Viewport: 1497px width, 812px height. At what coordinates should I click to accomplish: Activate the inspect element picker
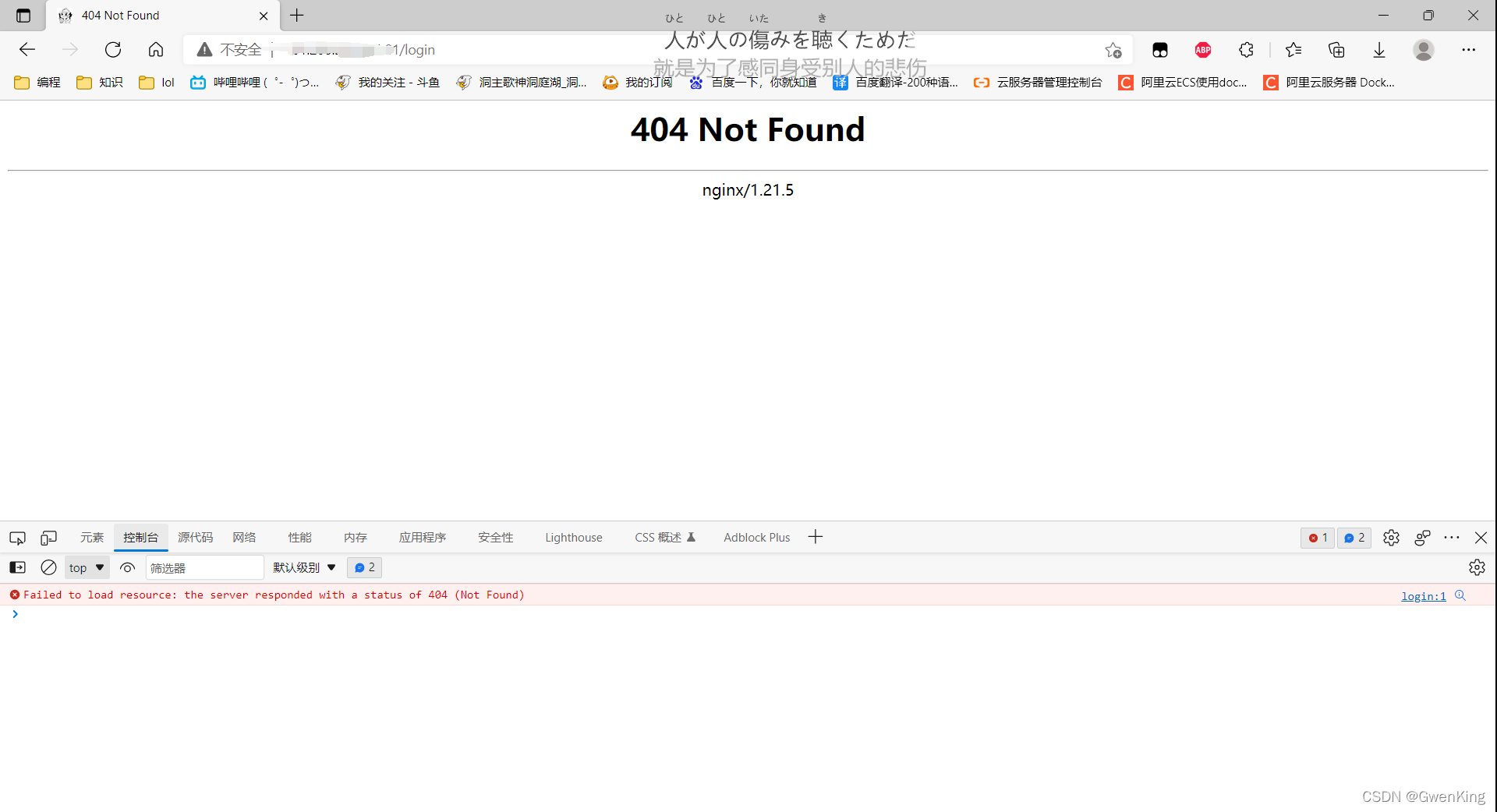[17, 538]
